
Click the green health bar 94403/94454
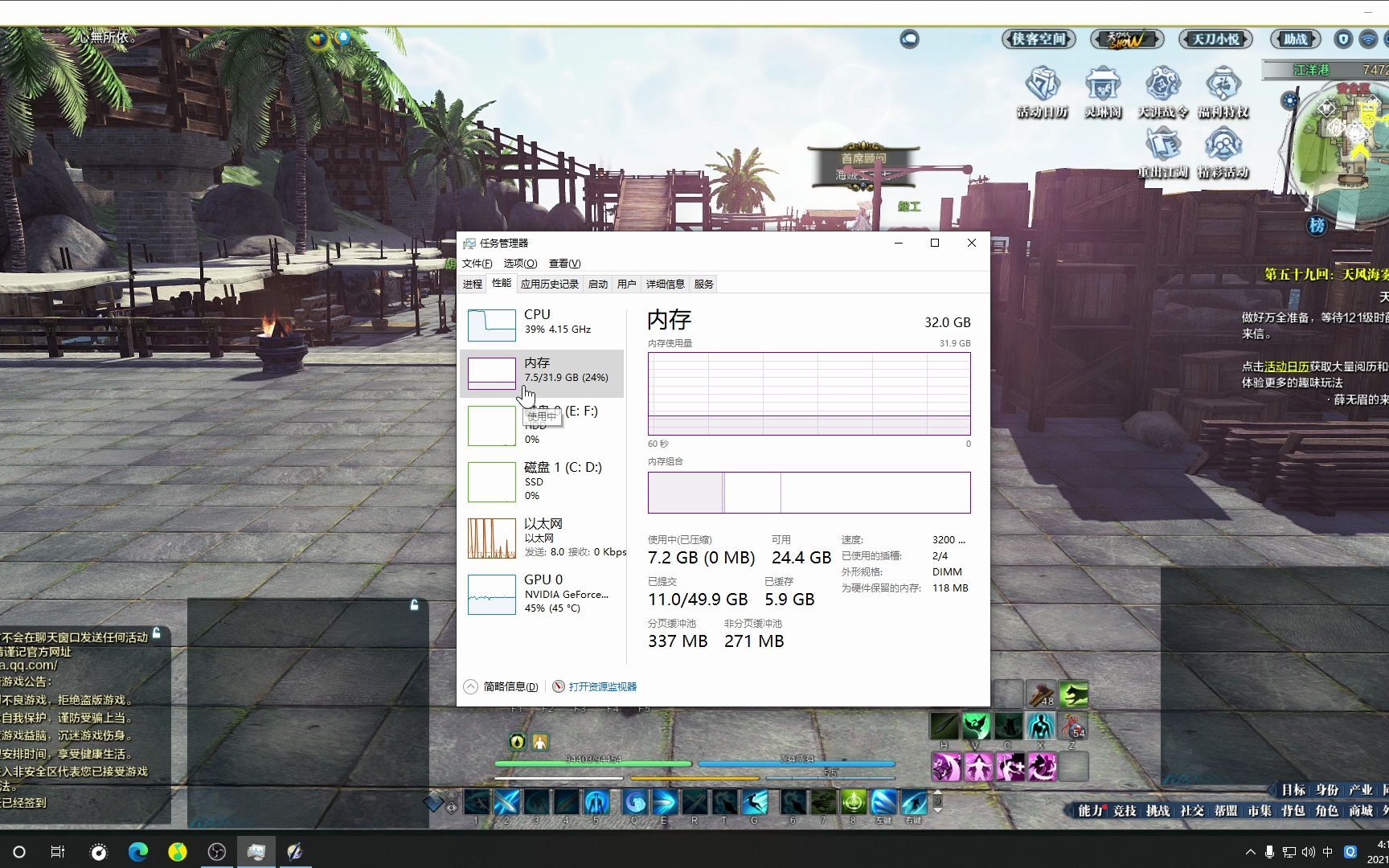point(593,762)
